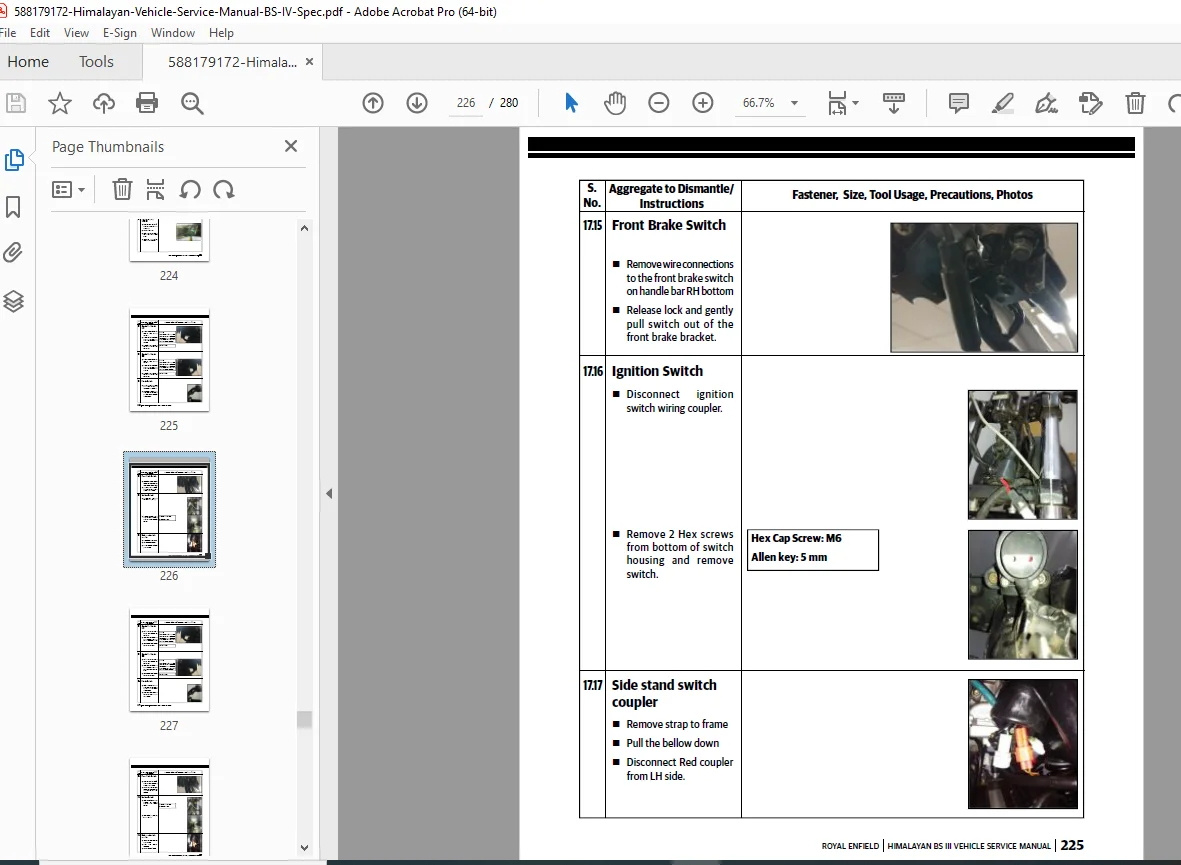Click the Save file icon

[16, 103]
